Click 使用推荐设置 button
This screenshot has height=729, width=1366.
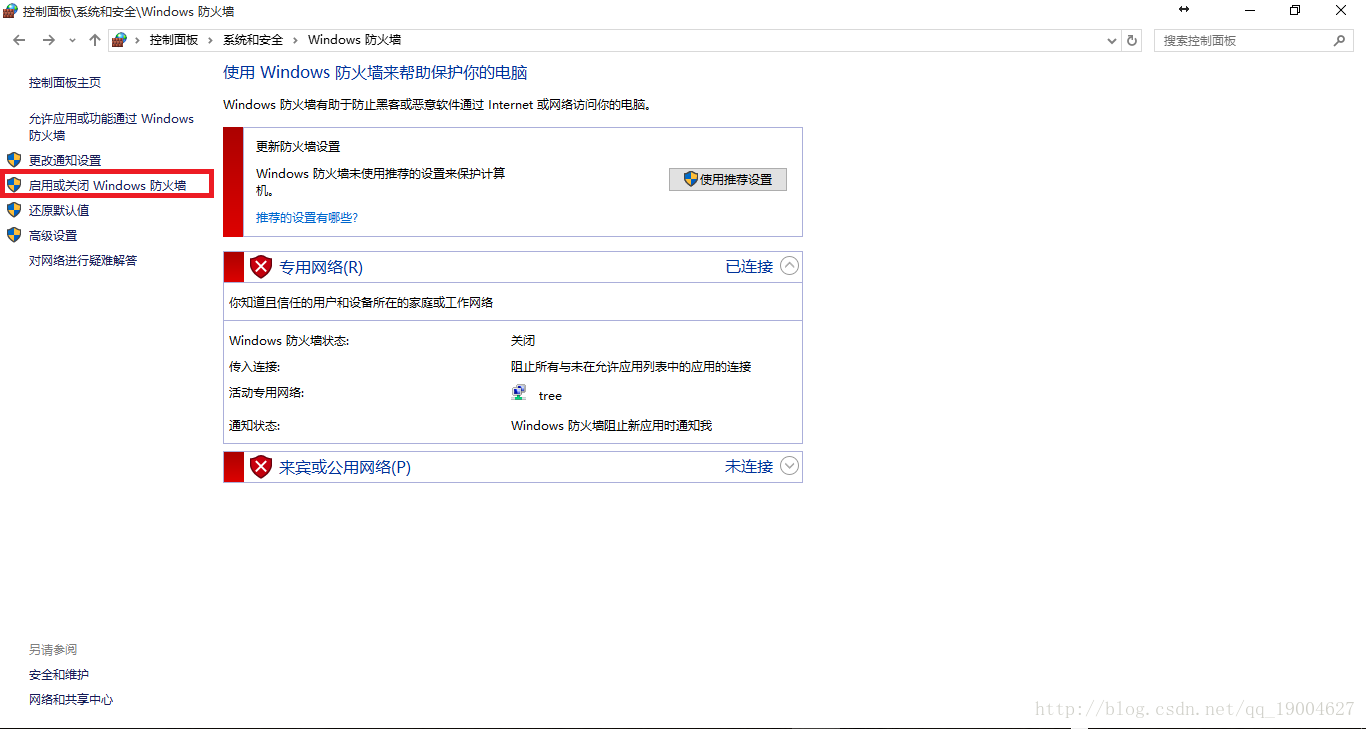tap(728, 179)
